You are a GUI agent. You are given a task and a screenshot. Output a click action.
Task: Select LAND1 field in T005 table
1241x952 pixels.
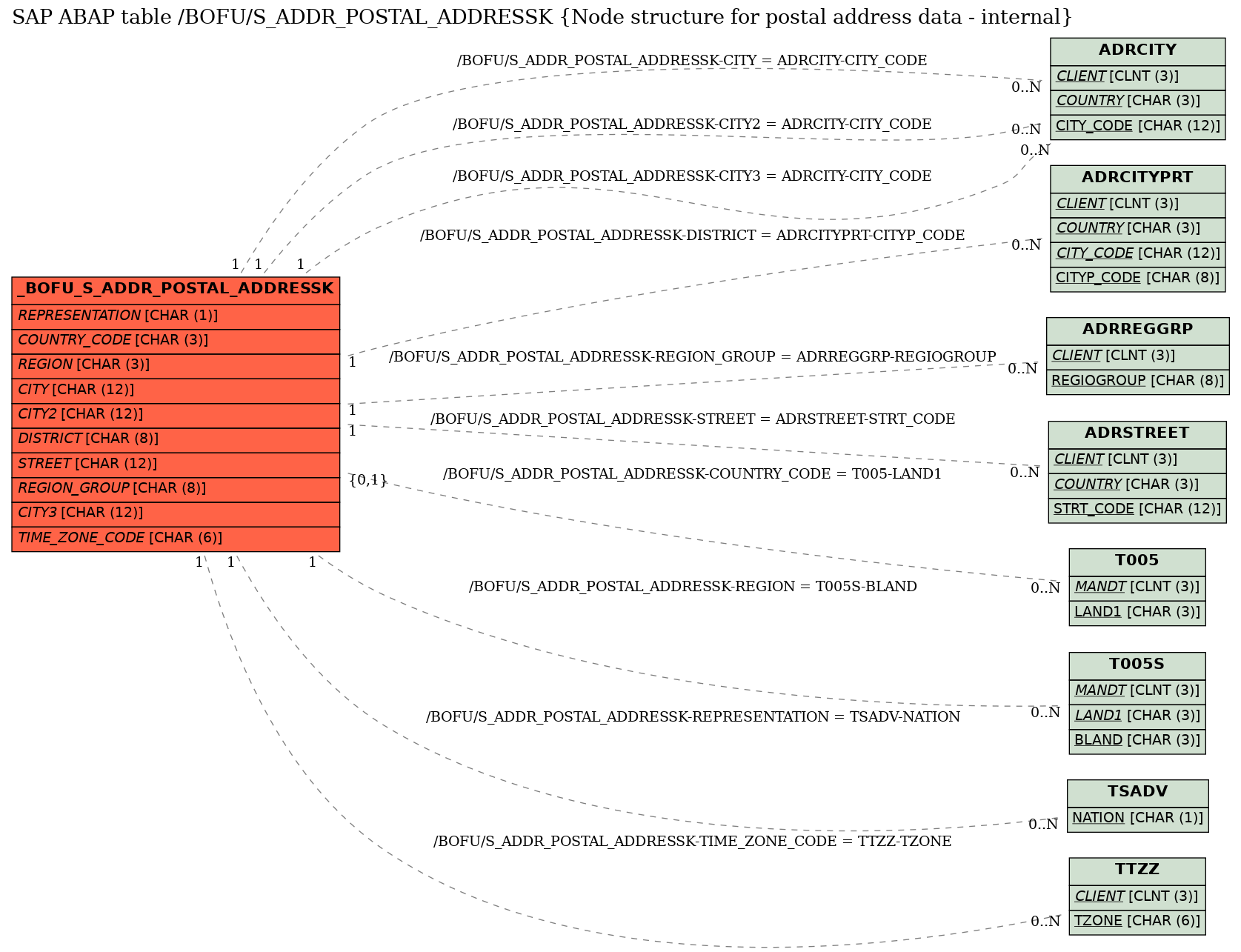[x=1137, y=612]
